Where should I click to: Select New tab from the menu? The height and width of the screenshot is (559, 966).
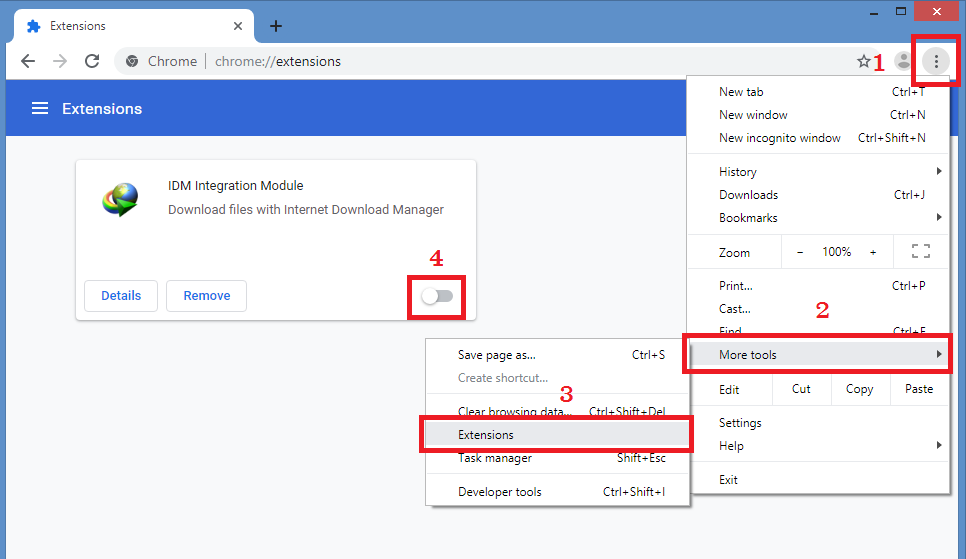818,92
